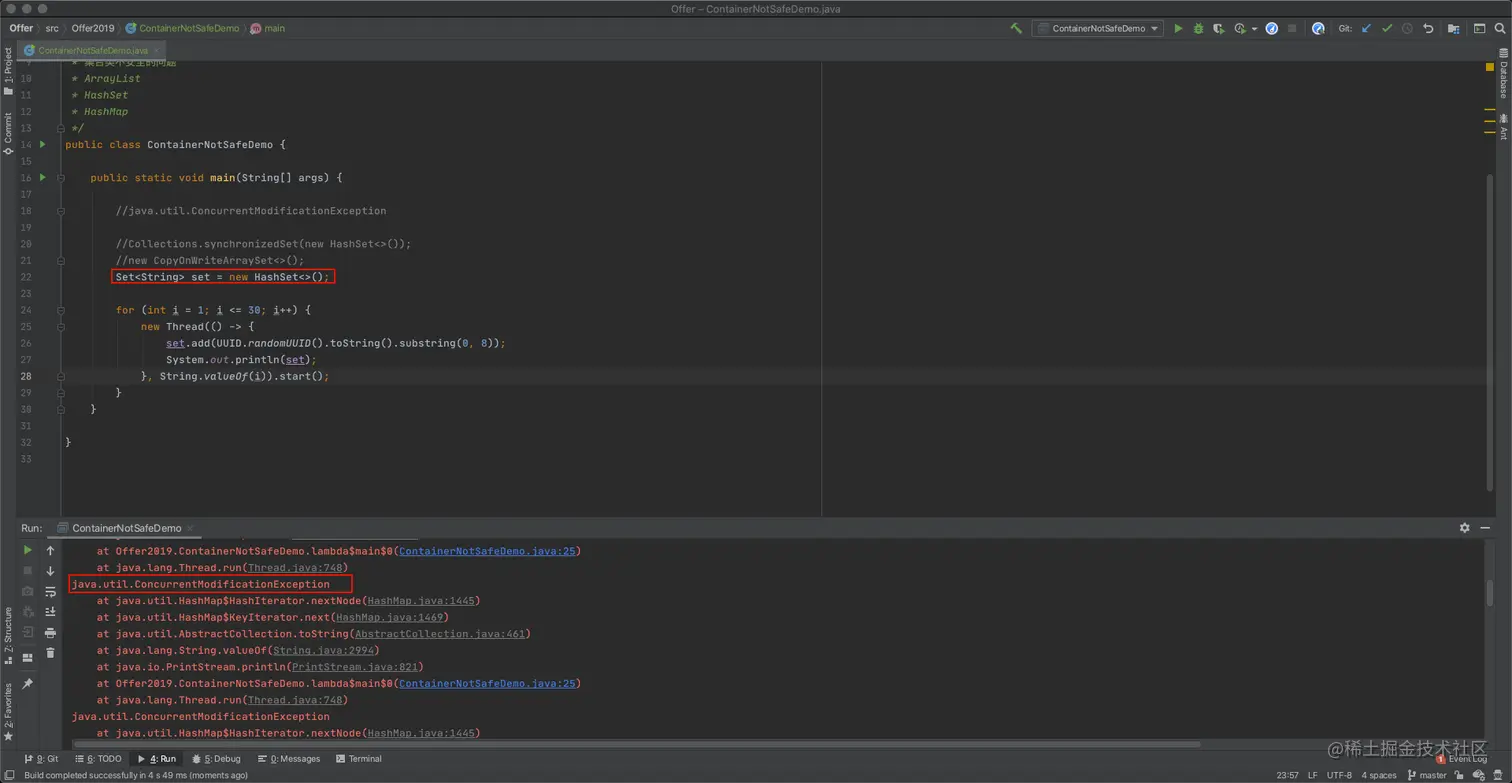Go down the stack trace with down arrow
The width and height of the screenshot is (1512, 783).
tap(50, 571)
